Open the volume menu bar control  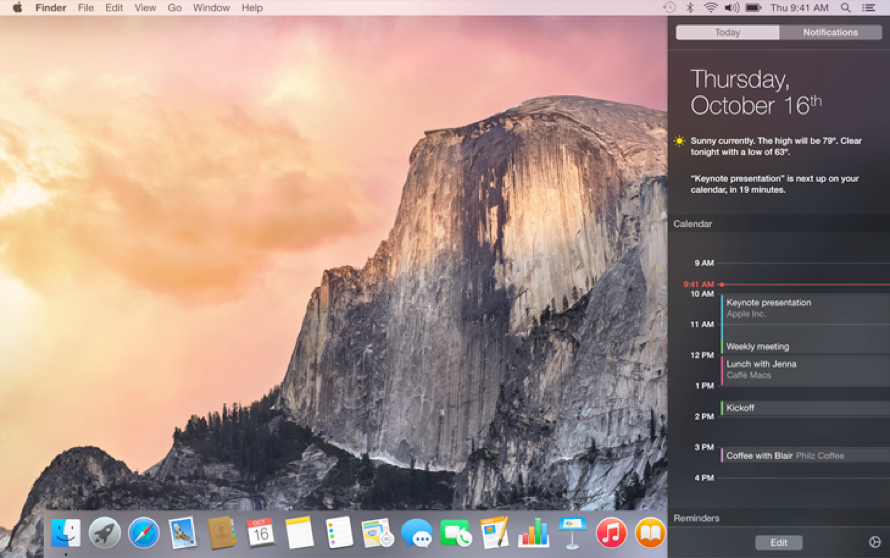click(x=731, y=7)
